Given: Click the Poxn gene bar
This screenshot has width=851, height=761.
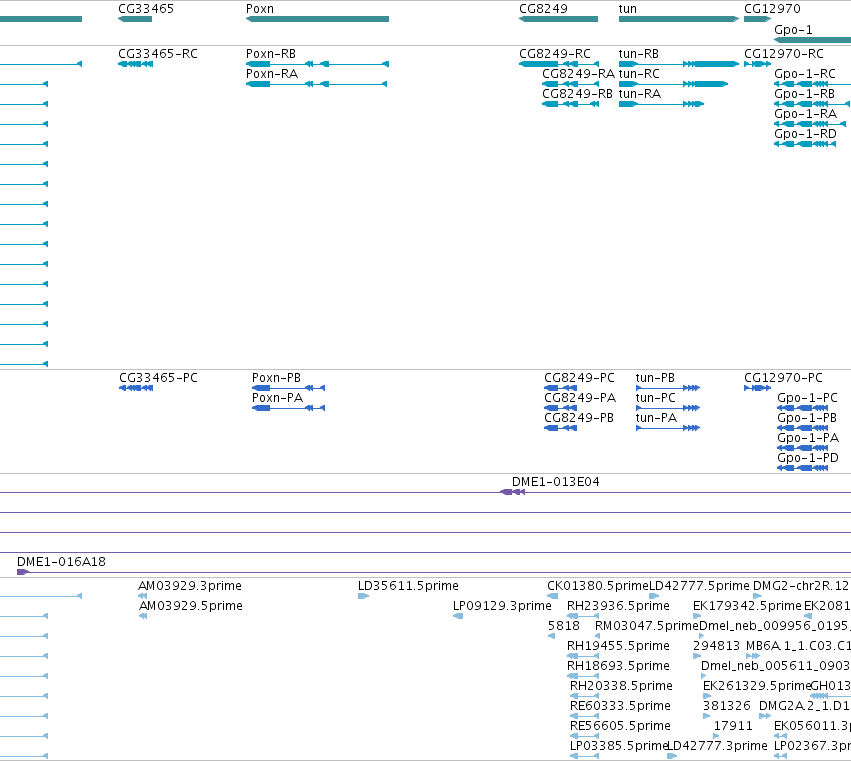Looking at the screenshot, I should 317,19.
